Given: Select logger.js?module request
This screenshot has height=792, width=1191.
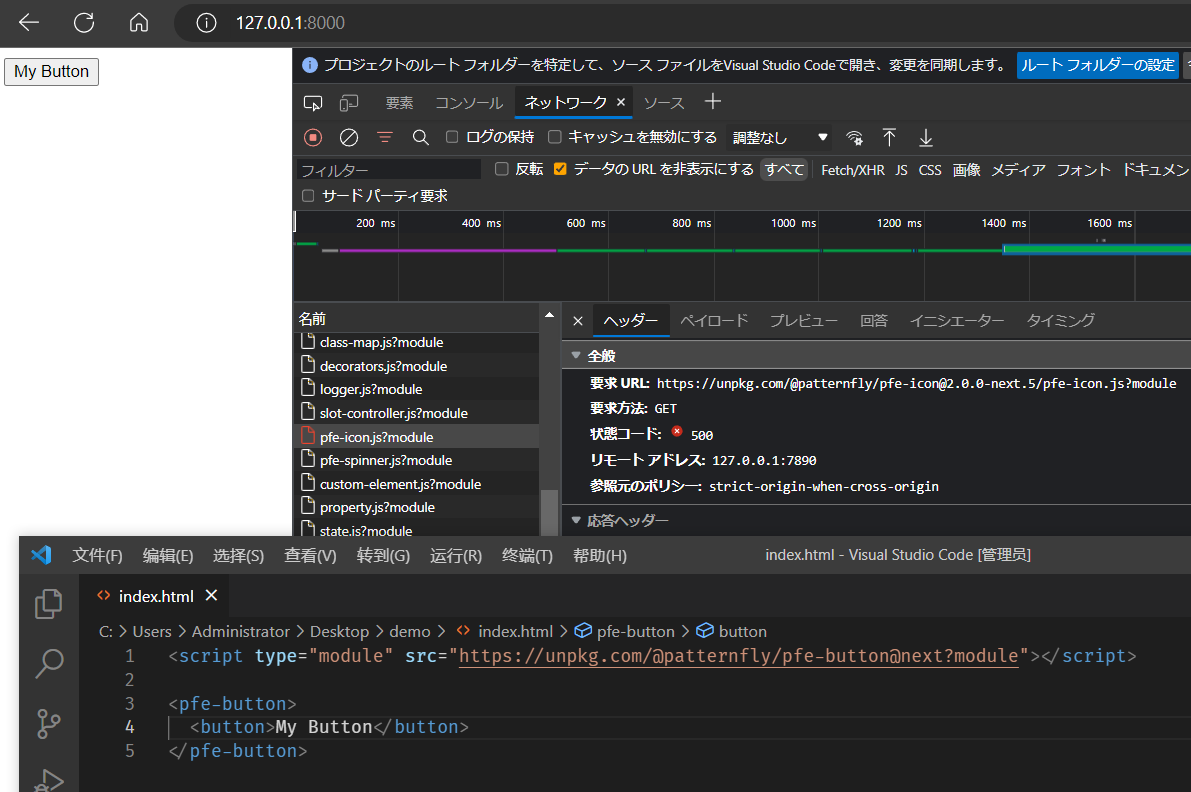Looking at the screenshot, I should pyautogui.click(x=417, y=390).
